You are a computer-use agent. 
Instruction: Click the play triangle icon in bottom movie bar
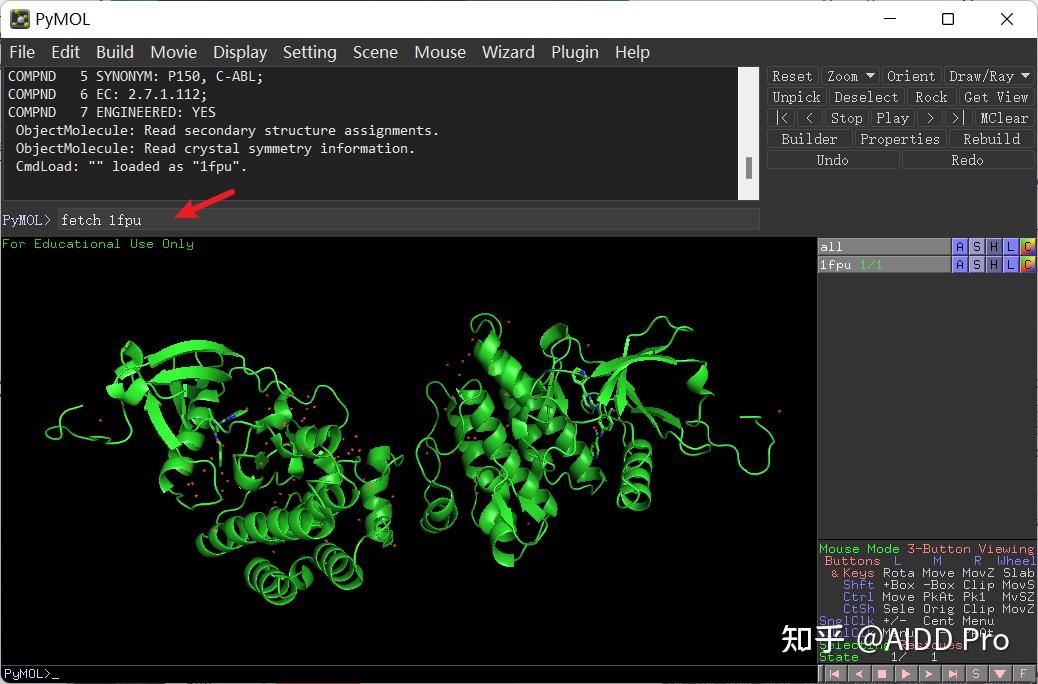[907, 674]
